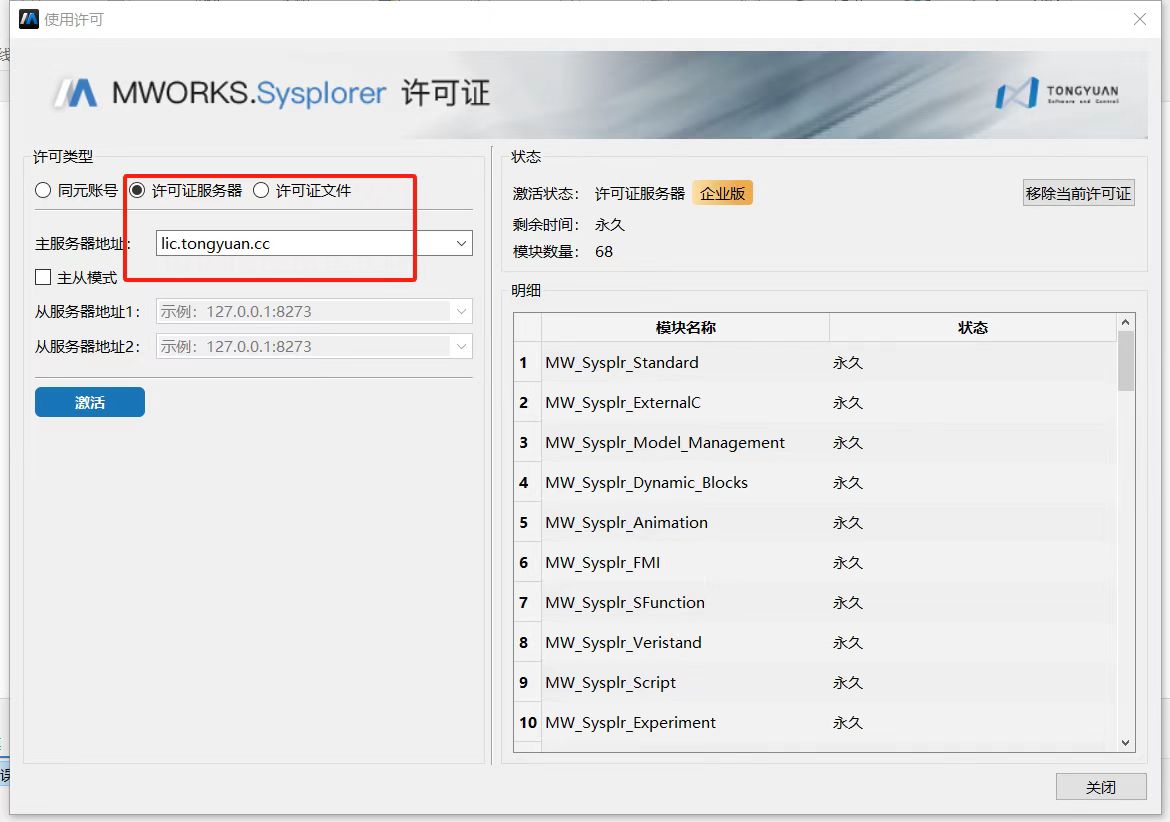Select the MW_Sysplr_Script row
The image size is (1170, 822).
815,683
